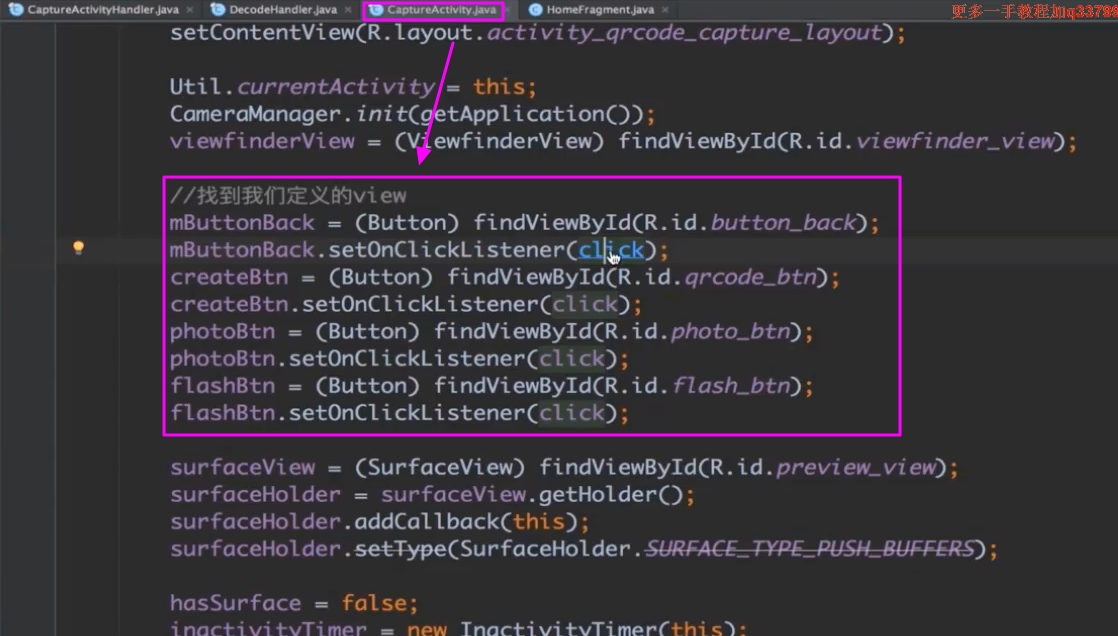This screenshot has width=1118, height=636.
Task: Click activity_qrcode_capture_layout in setContentView line
Action: (x=684, y=33)
